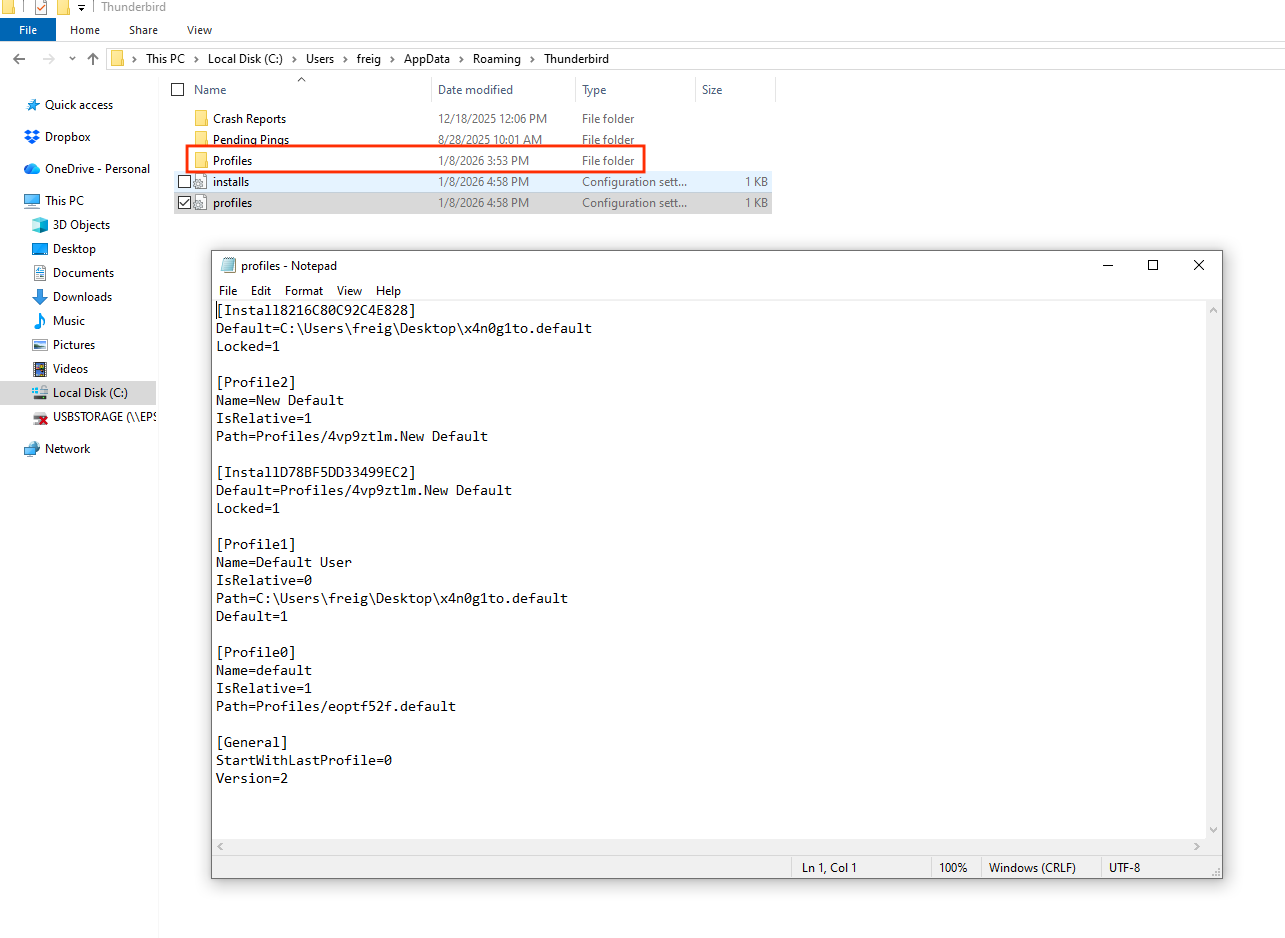Screen dimensions: 1285x938
Task: Open the Help menu in Notepad
Action: coord(388,291)
